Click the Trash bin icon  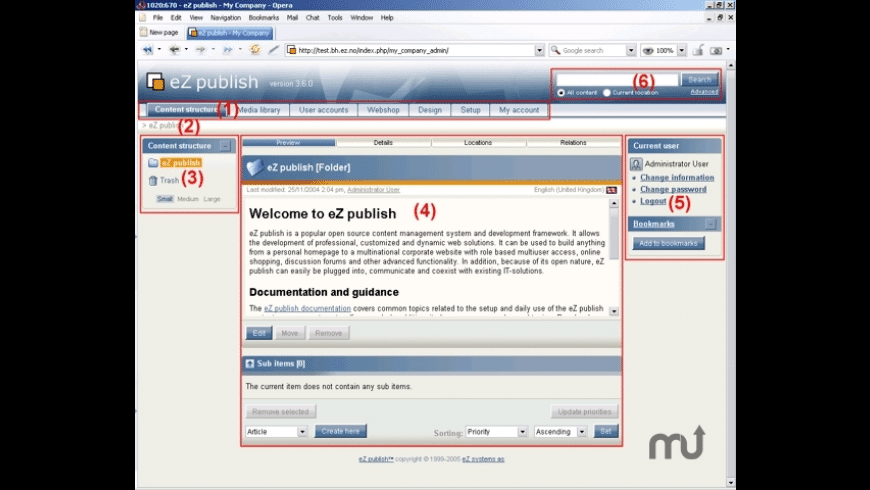tap(153, 180)
